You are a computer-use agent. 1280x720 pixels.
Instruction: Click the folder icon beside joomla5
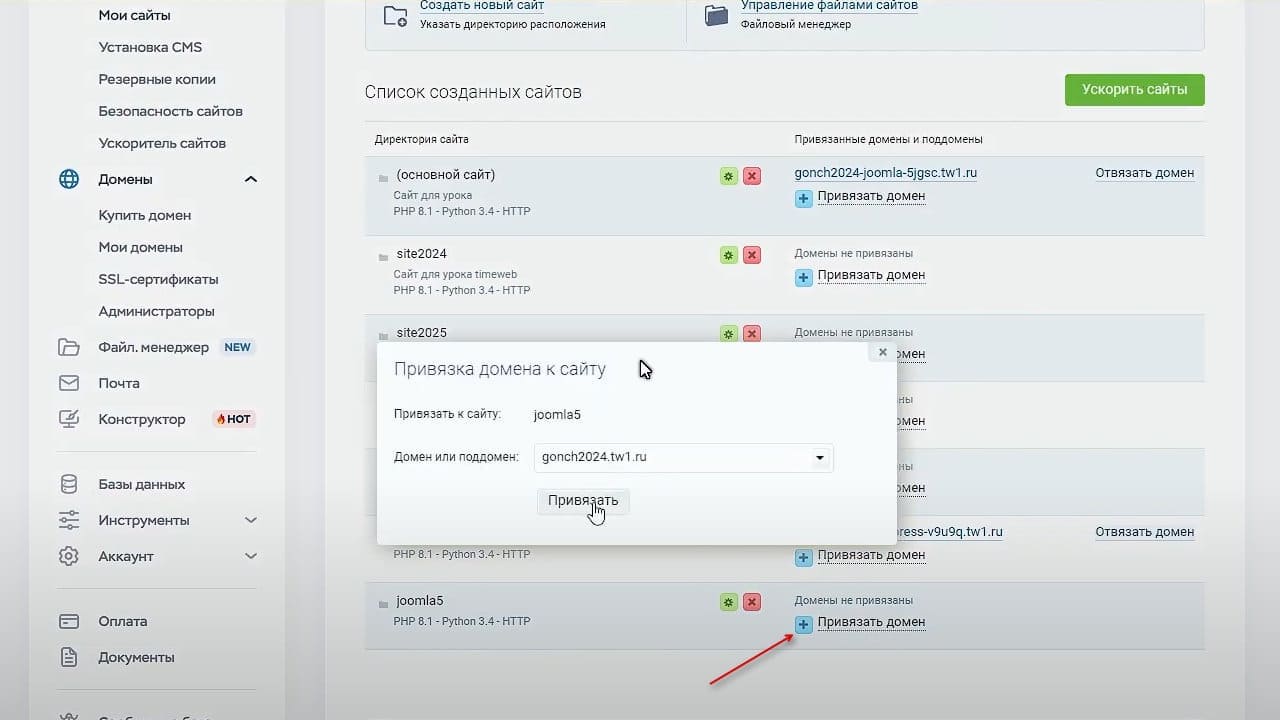(x=383, y=604)
